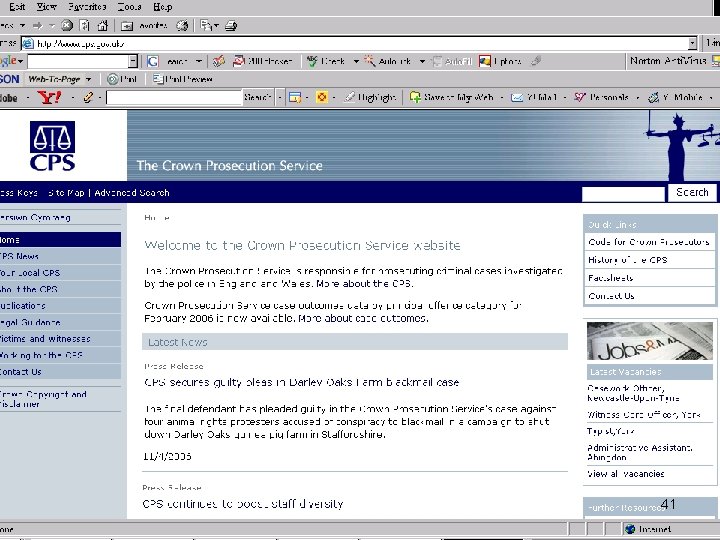Click the Save to My Web icon
720x540 pixels.
pos(415,97)
